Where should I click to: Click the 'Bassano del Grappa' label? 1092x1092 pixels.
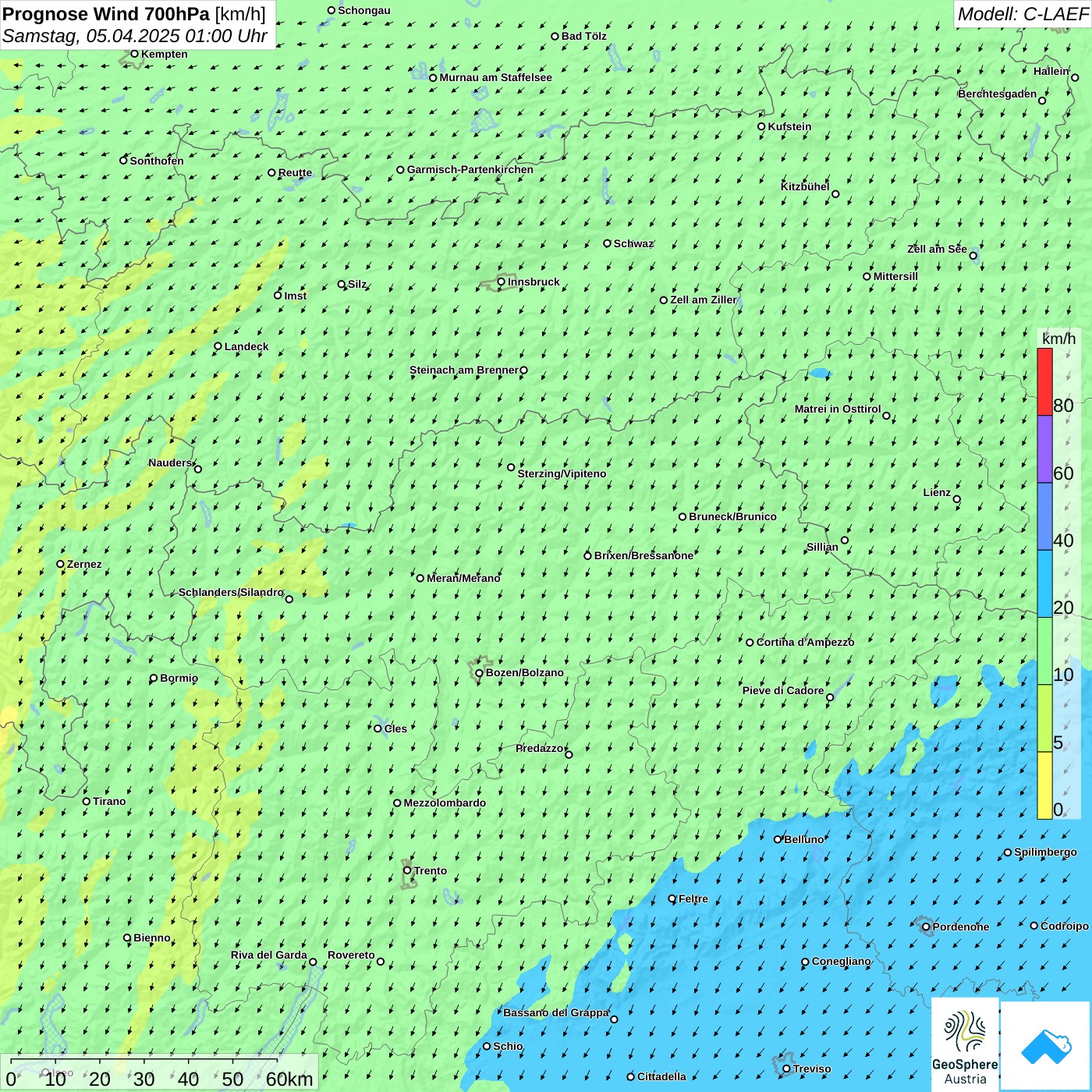point(556,1012)
